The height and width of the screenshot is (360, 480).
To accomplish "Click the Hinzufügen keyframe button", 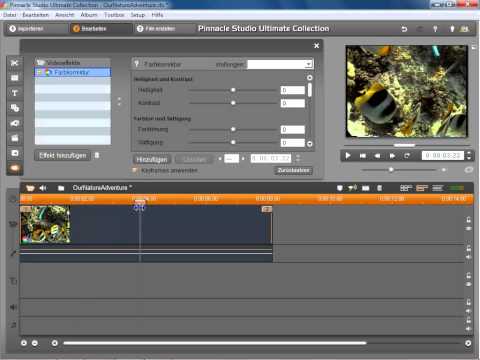I will click(x=152, y=159).
